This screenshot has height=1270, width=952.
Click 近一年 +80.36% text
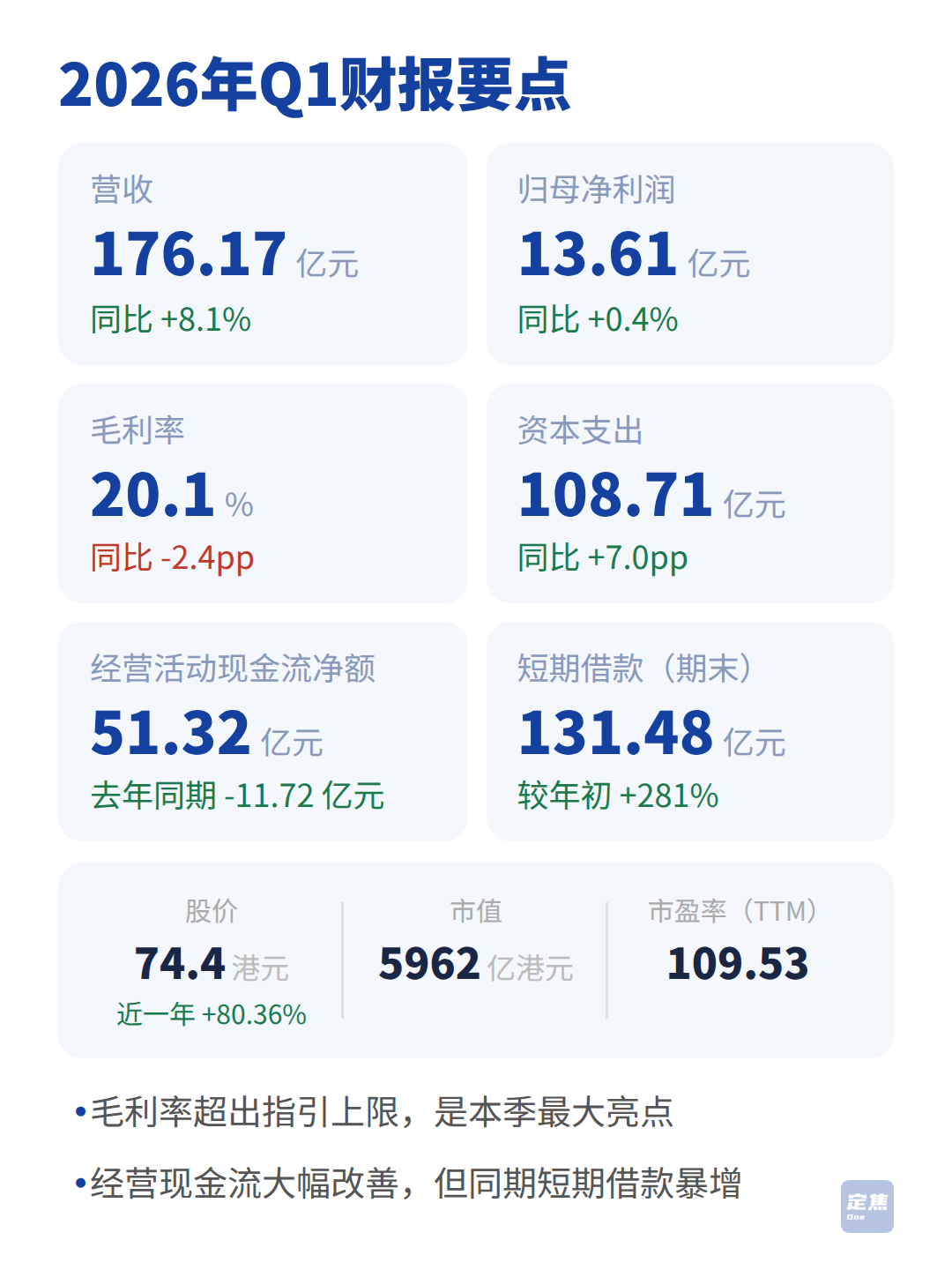click(212, 1014)
